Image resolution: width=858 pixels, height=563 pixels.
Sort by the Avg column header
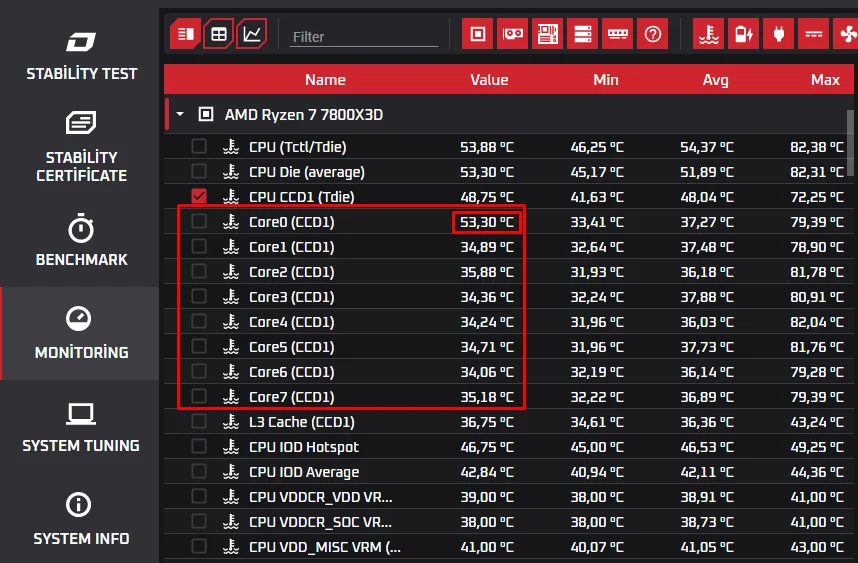pyautogui.click(x=715, y=80)
